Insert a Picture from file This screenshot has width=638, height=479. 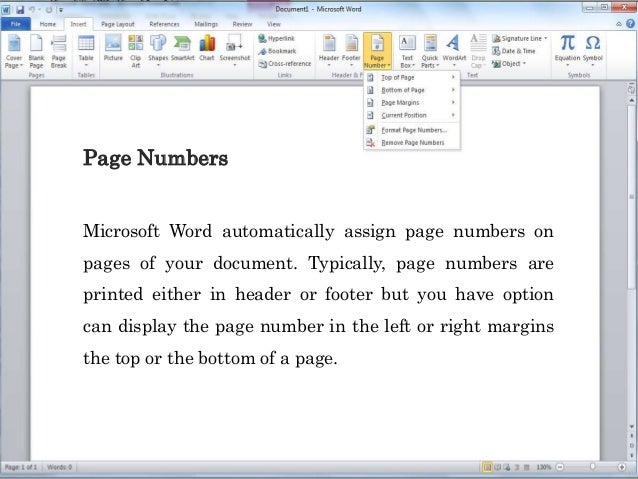point(113,49)
